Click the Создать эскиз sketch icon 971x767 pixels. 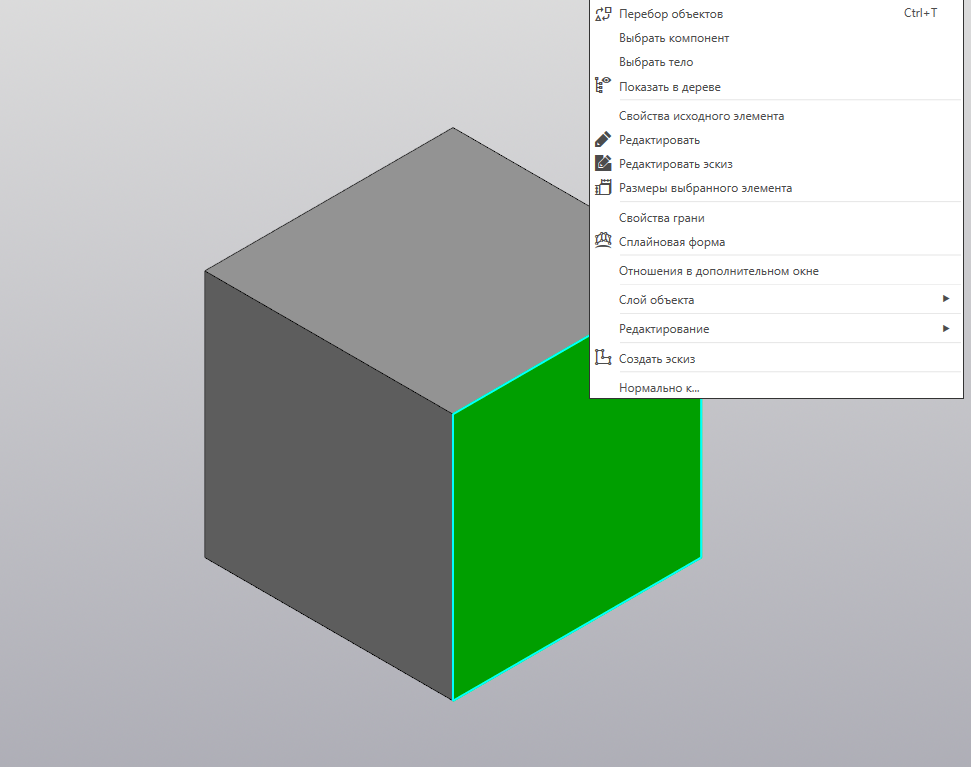[603, 357]
